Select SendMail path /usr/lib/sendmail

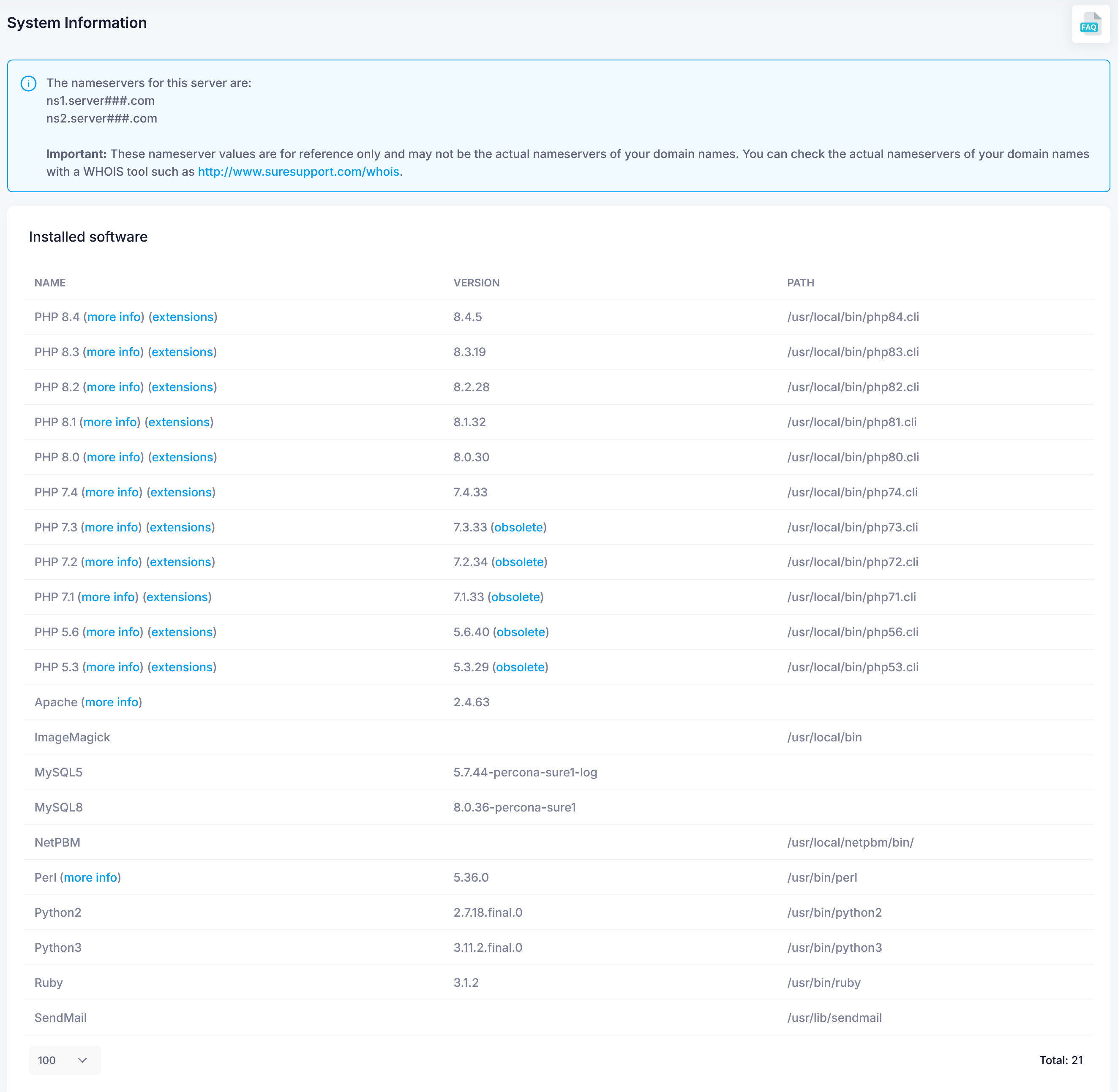click(834, 1017)
